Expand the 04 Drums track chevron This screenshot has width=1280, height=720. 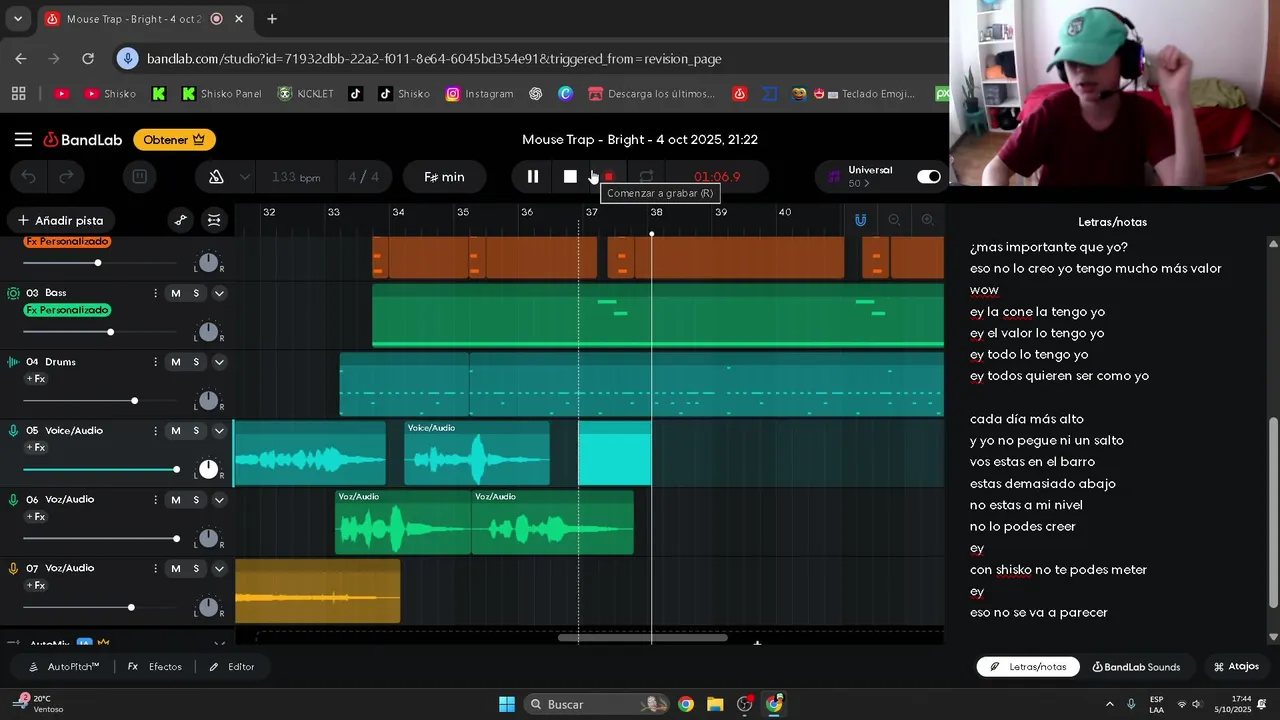pos(219,362)
